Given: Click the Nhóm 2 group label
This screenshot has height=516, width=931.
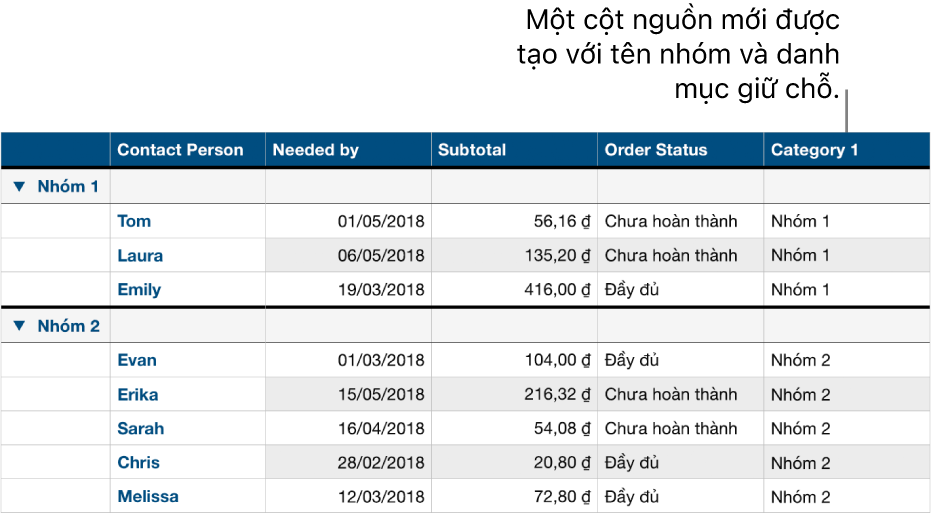Looking at the screenshot, I should pyautogui.click(x=68, y=326).
